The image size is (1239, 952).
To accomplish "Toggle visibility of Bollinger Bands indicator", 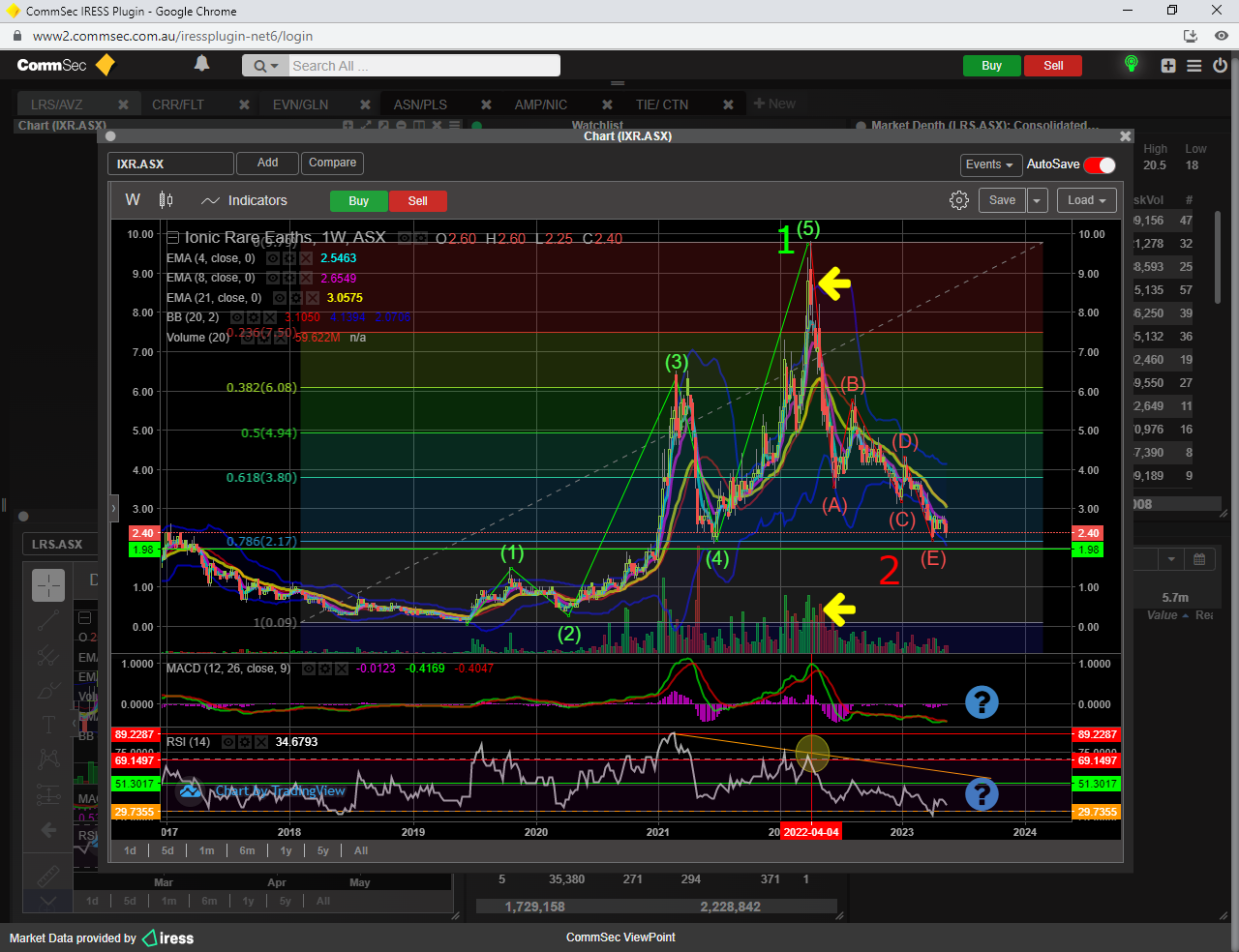I will pyautogui.click(x=237, y=317).
